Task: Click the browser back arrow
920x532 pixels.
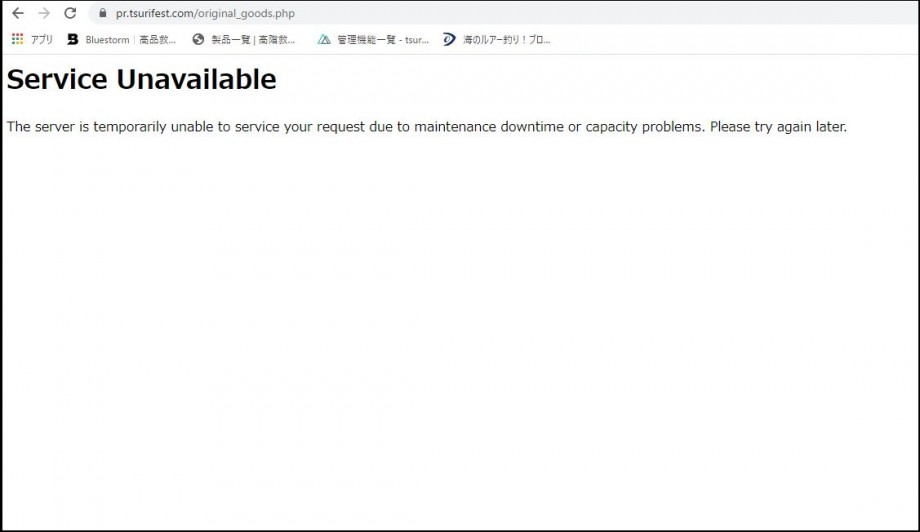Action: click(18, 13)
